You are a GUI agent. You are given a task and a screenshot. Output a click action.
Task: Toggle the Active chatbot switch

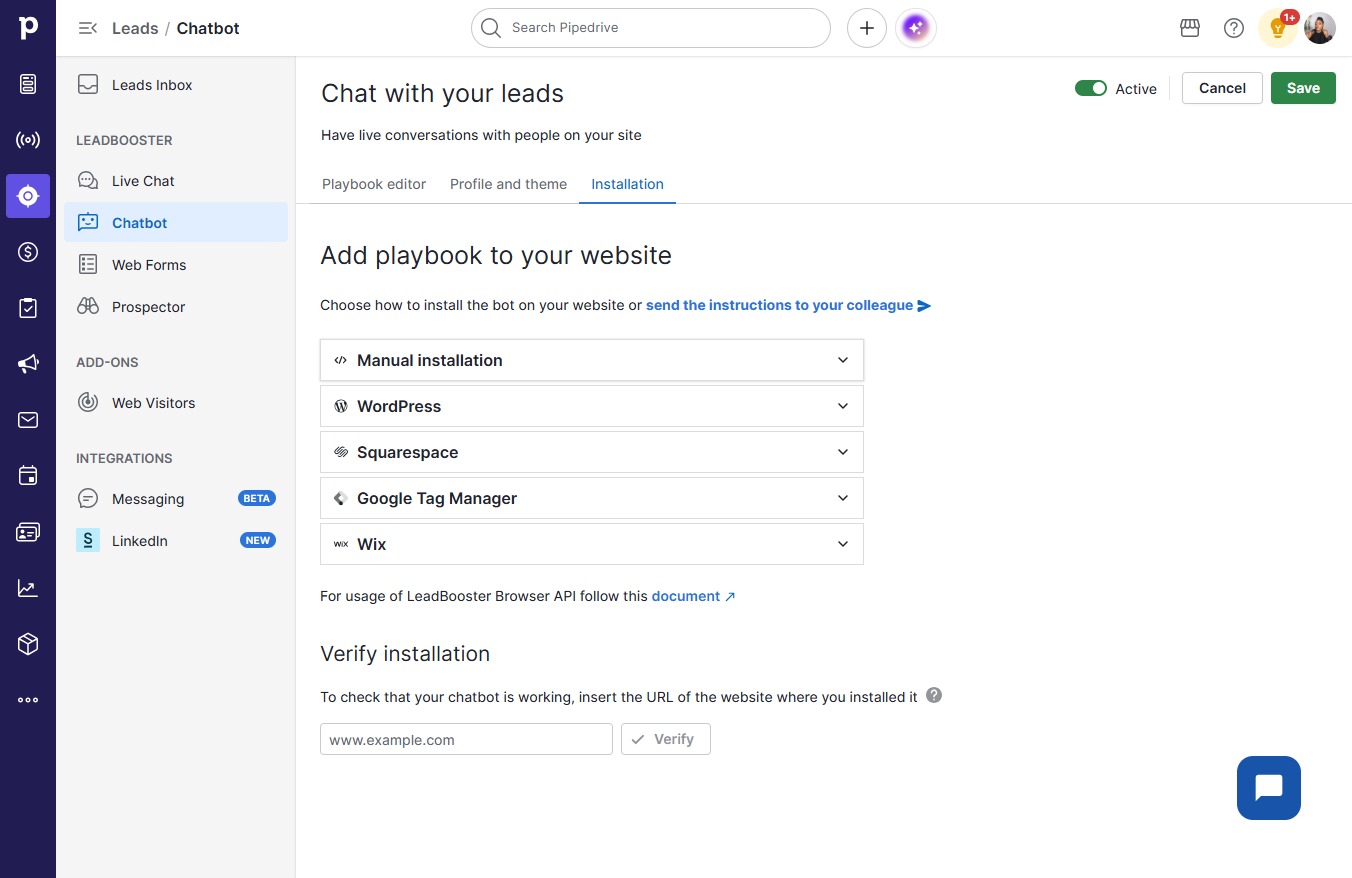point(1091,88)
